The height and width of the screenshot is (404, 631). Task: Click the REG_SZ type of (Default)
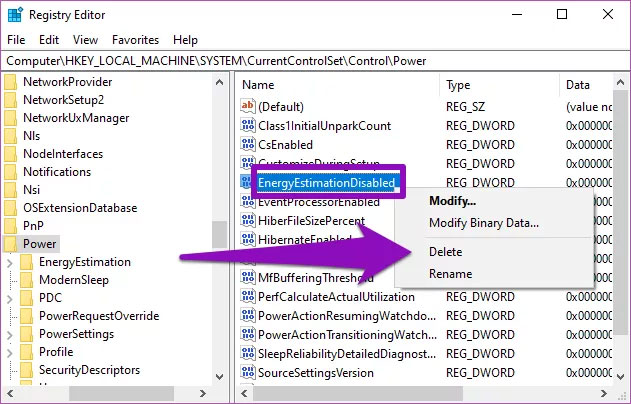466,107
